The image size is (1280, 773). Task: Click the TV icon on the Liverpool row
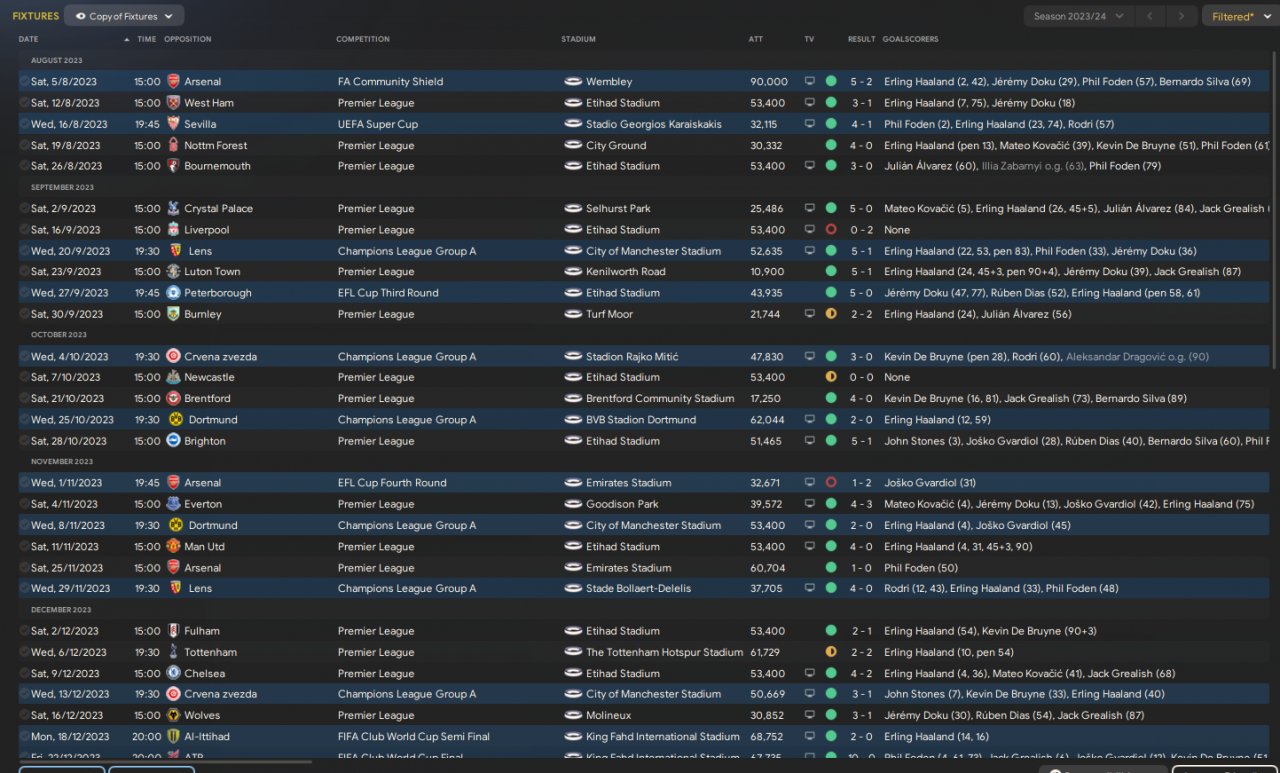pyautogui.click(x=810, y=230)
